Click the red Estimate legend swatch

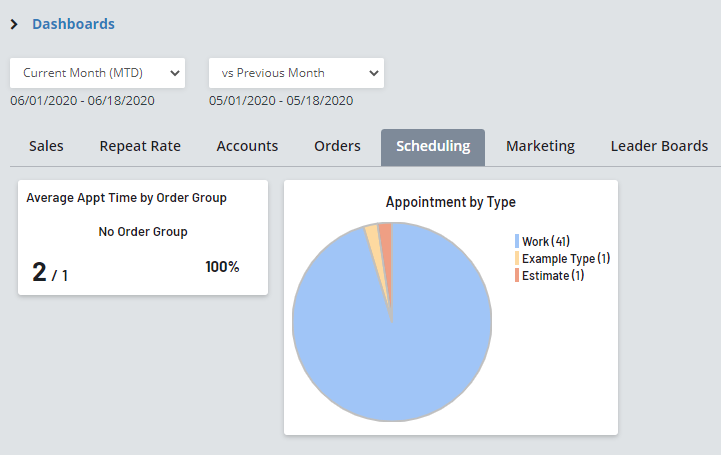pyautogui.click(x=517, y=275)
